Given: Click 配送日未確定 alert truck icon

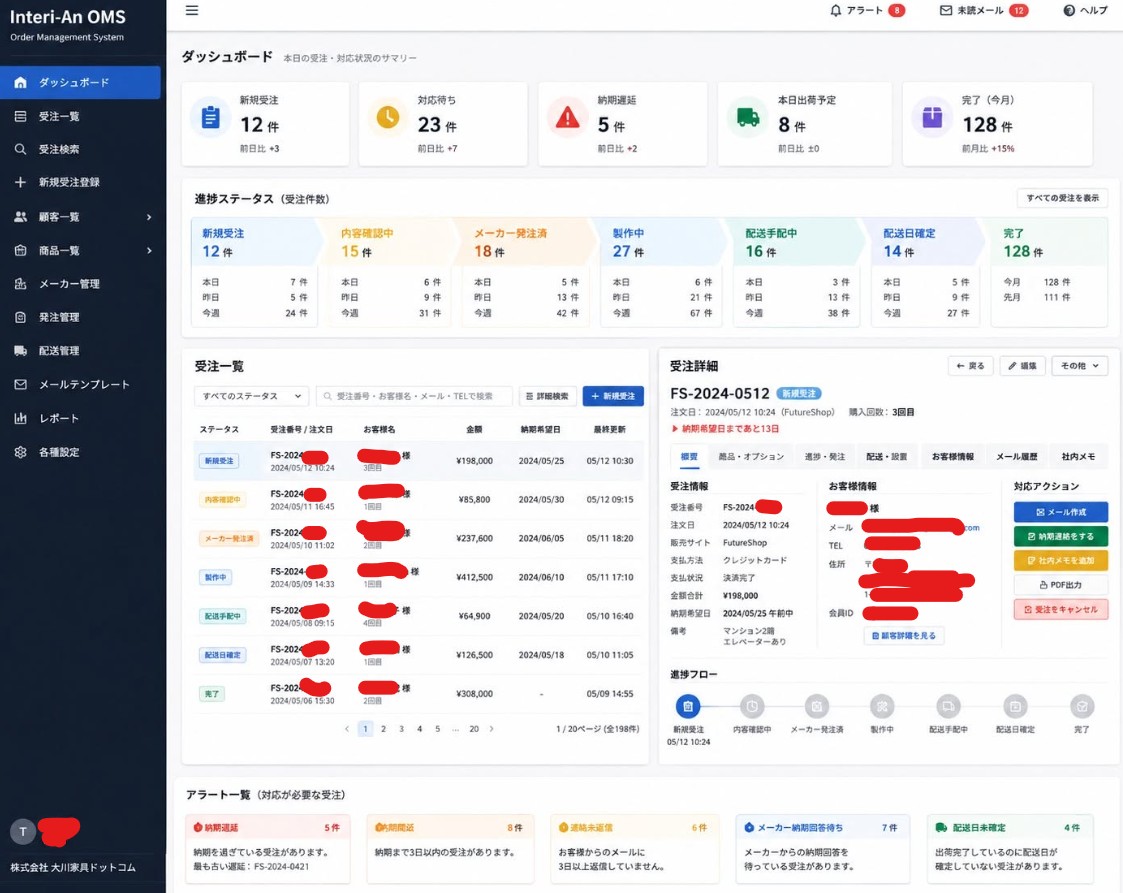Looking at the screenshot, I should (x=941, y=828).
